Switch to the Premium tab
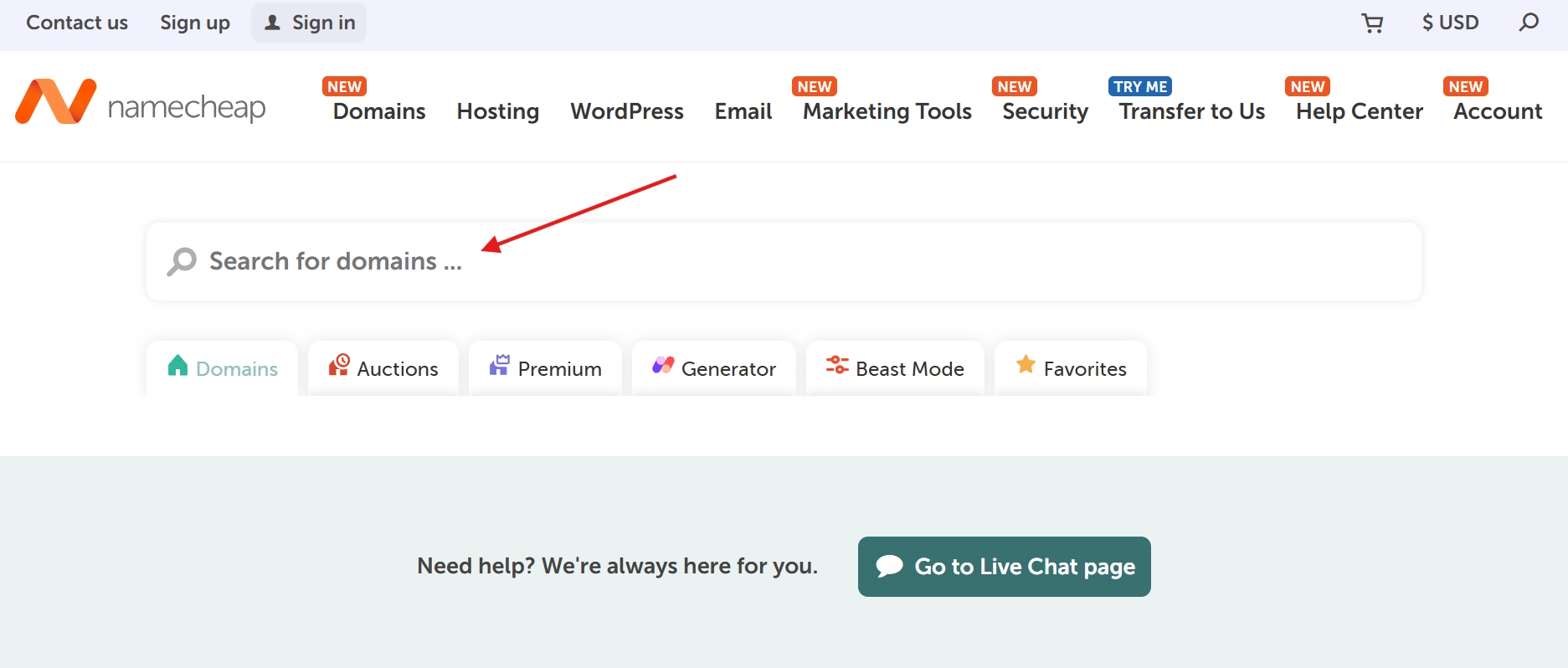Image resolution: width=1568 pixels, height=668 pixels. pos(545,368)
